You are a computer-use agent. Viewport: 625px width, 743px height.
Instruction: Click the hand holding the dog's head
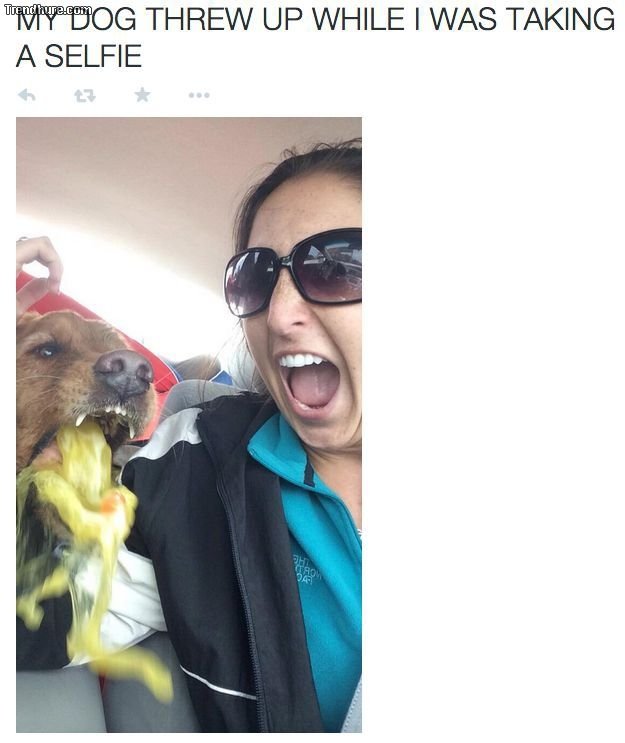[x=38, y=272]
